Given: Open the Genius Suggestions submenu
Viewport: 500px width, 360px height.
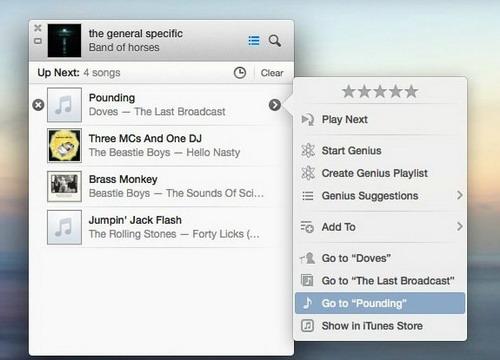Looking at the screenshot, I should click(380, 196).
